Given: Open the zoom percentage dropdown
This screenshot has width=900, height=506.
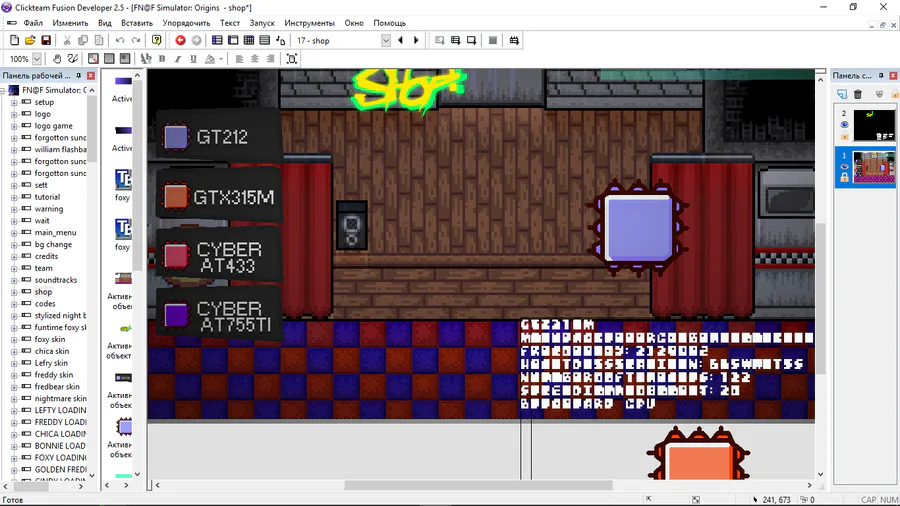Looking at the screenshot, I should pos(37,59).
